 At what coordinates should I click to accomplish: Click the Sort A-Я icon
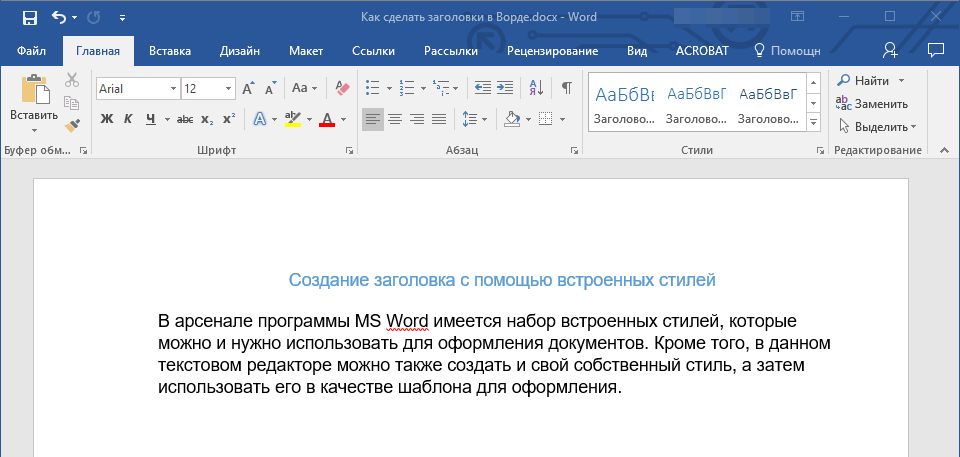pyautogui.click(x=535, y=88)
